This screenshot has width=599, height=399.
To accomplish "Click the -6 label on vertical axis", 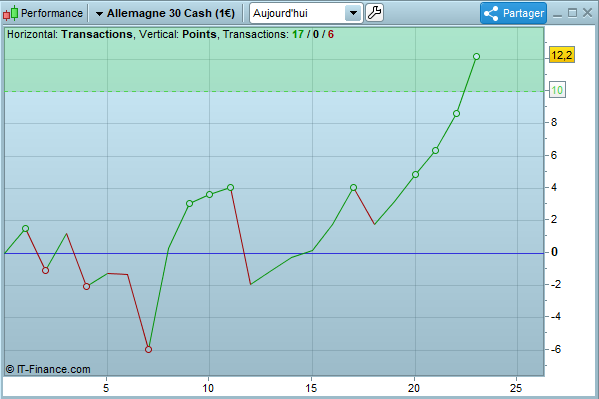I will pyautogui.click(x=556, y=349).
